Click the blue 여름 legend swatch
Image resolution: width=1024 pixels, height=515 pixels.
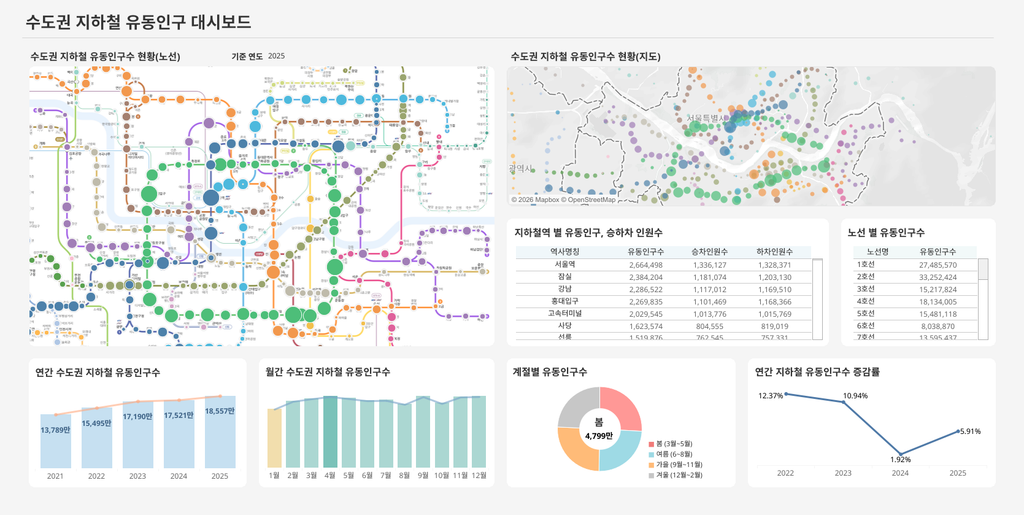click(x=650, y=454)
